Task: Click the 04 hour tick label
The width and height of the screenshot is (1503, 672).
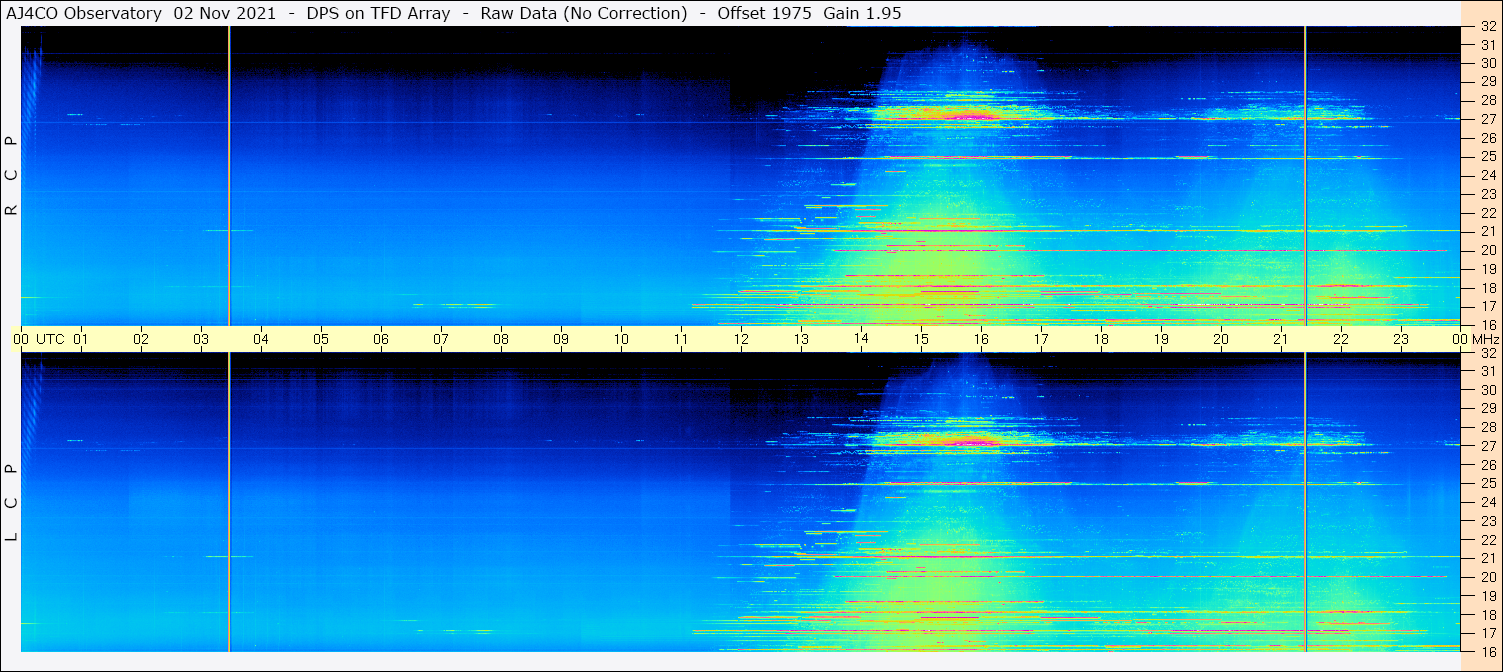Action: 261,339
